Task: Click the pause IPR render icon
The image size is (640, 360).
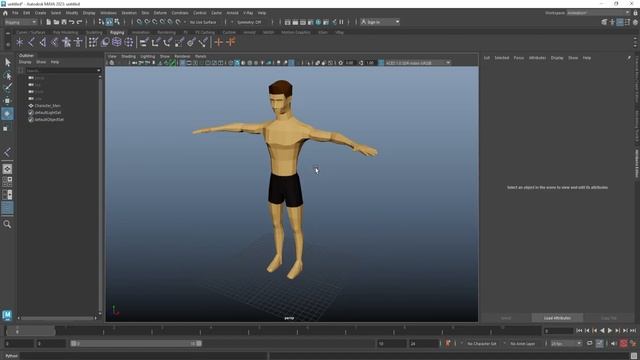Action: (341, 22)
